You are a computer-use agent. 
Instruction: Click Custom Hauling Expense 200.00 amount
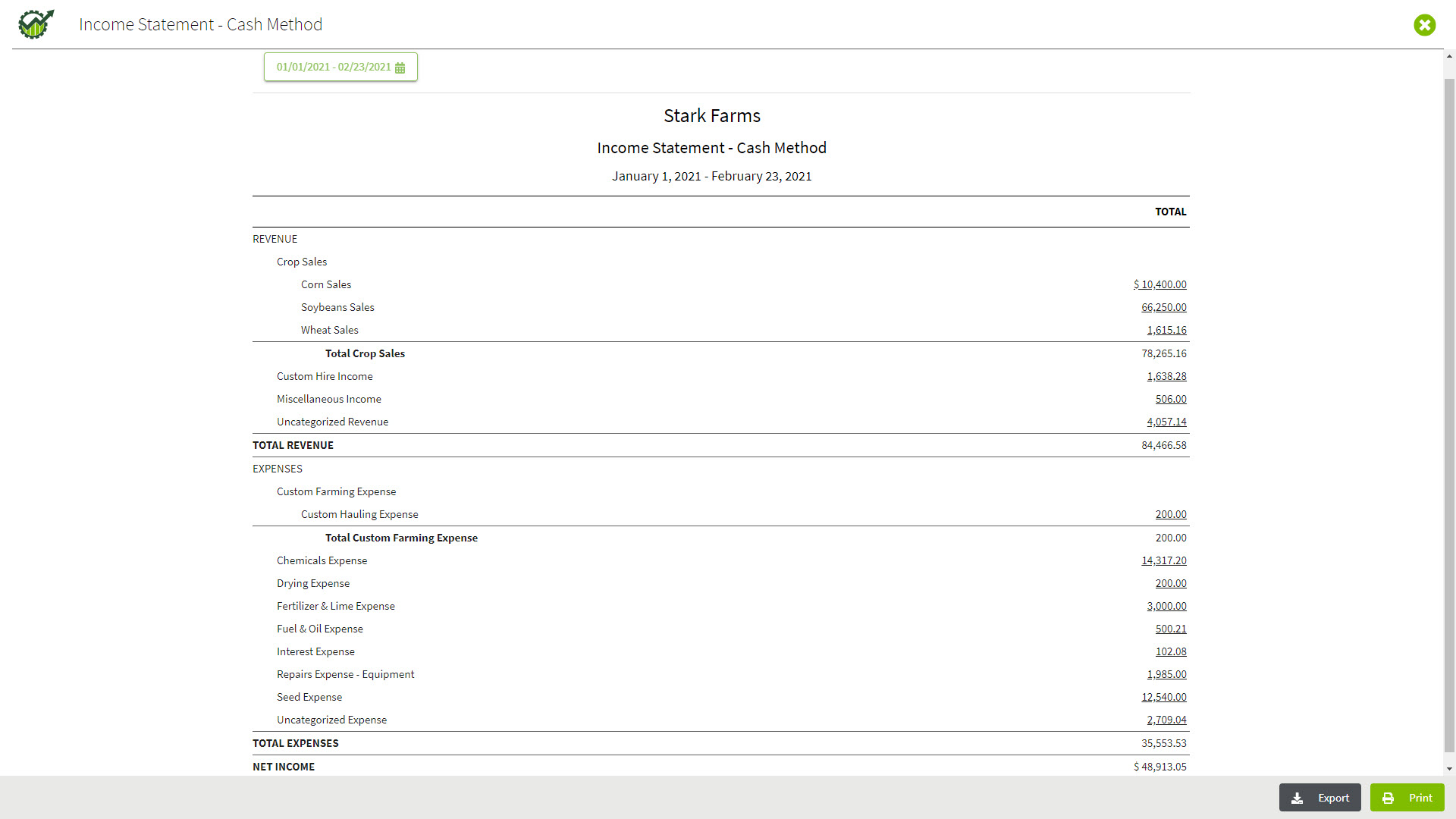pyautogui.click(x=1170, y=514)
